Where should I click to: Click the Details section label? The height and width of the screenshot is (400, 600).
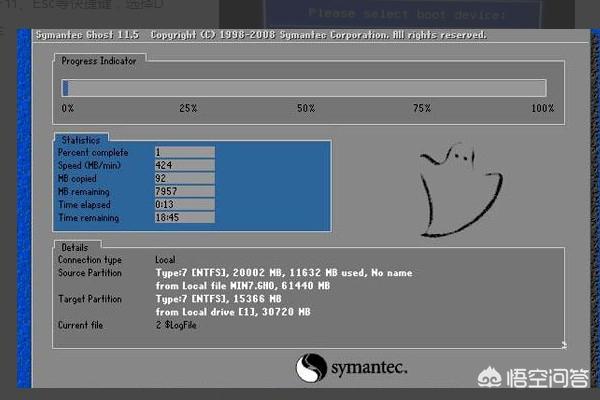coord(74,247)
